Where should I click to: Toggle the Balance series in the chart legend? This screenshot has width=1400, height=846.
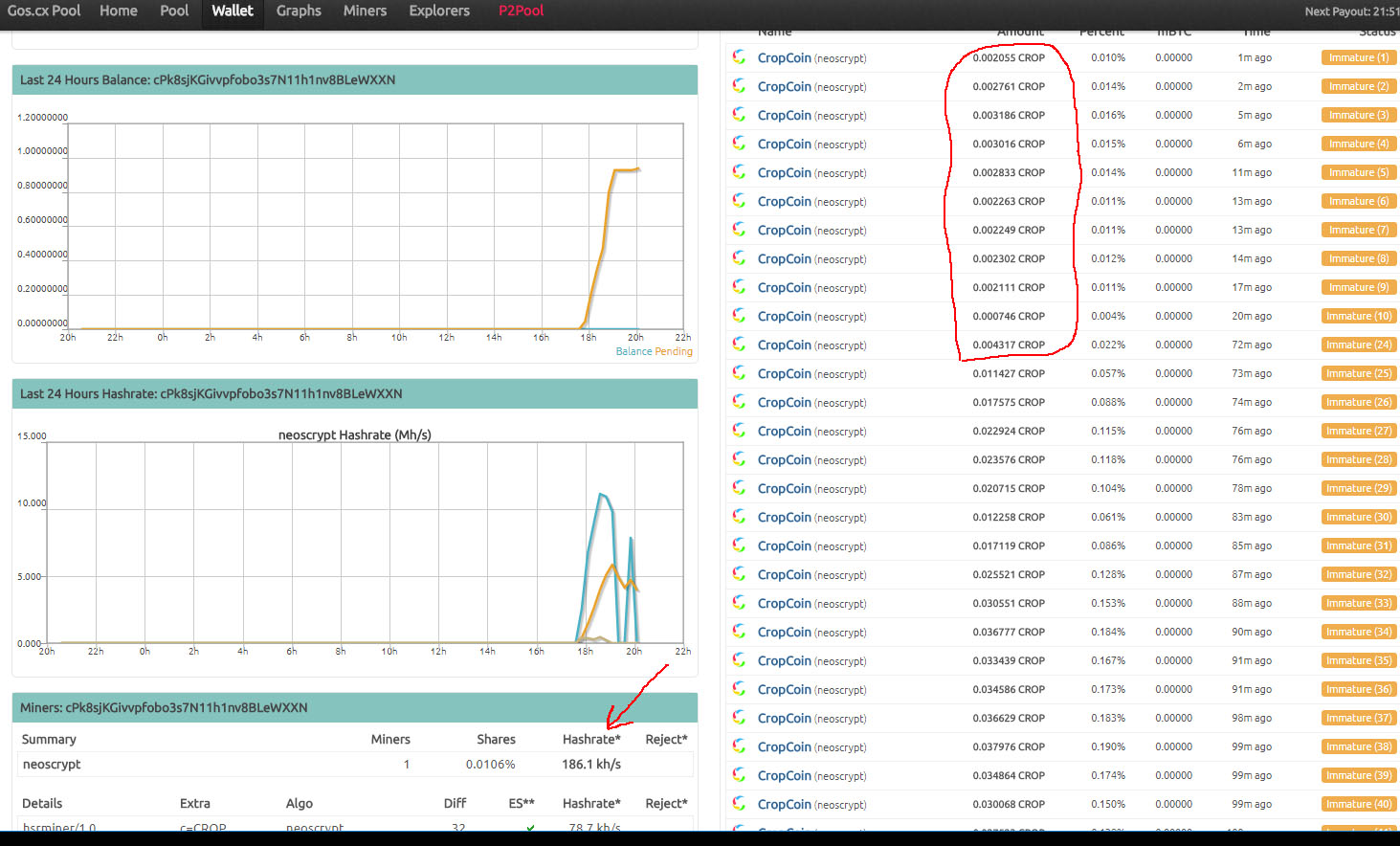coord(633,351)
